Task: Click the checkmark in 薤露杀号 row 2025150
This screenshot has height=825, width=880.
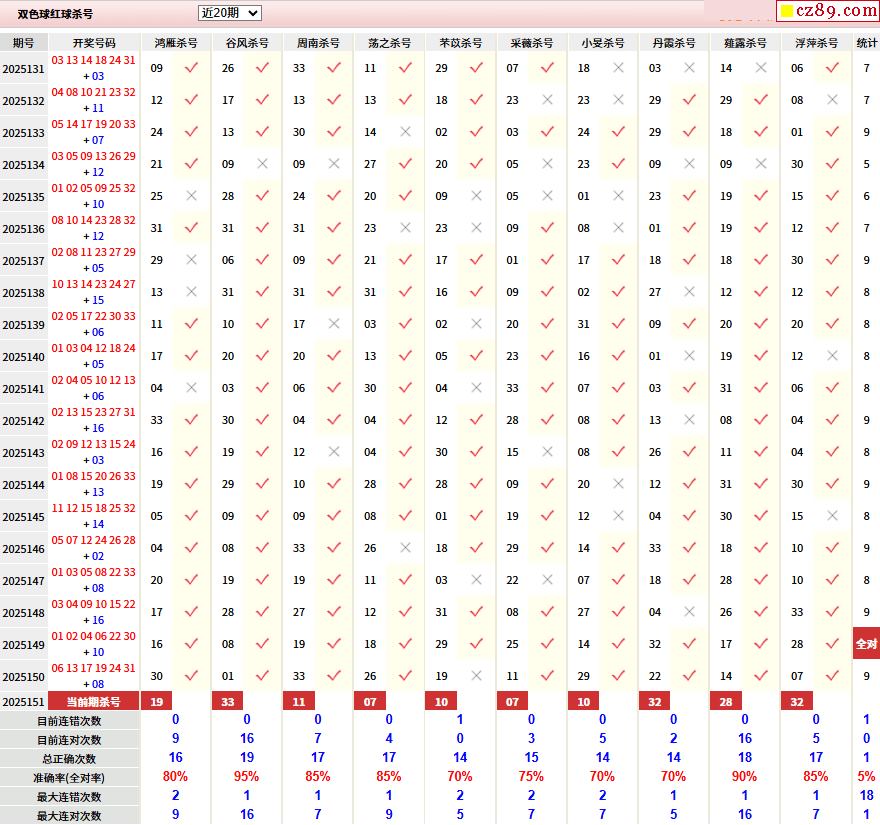Action: [761, 676]
